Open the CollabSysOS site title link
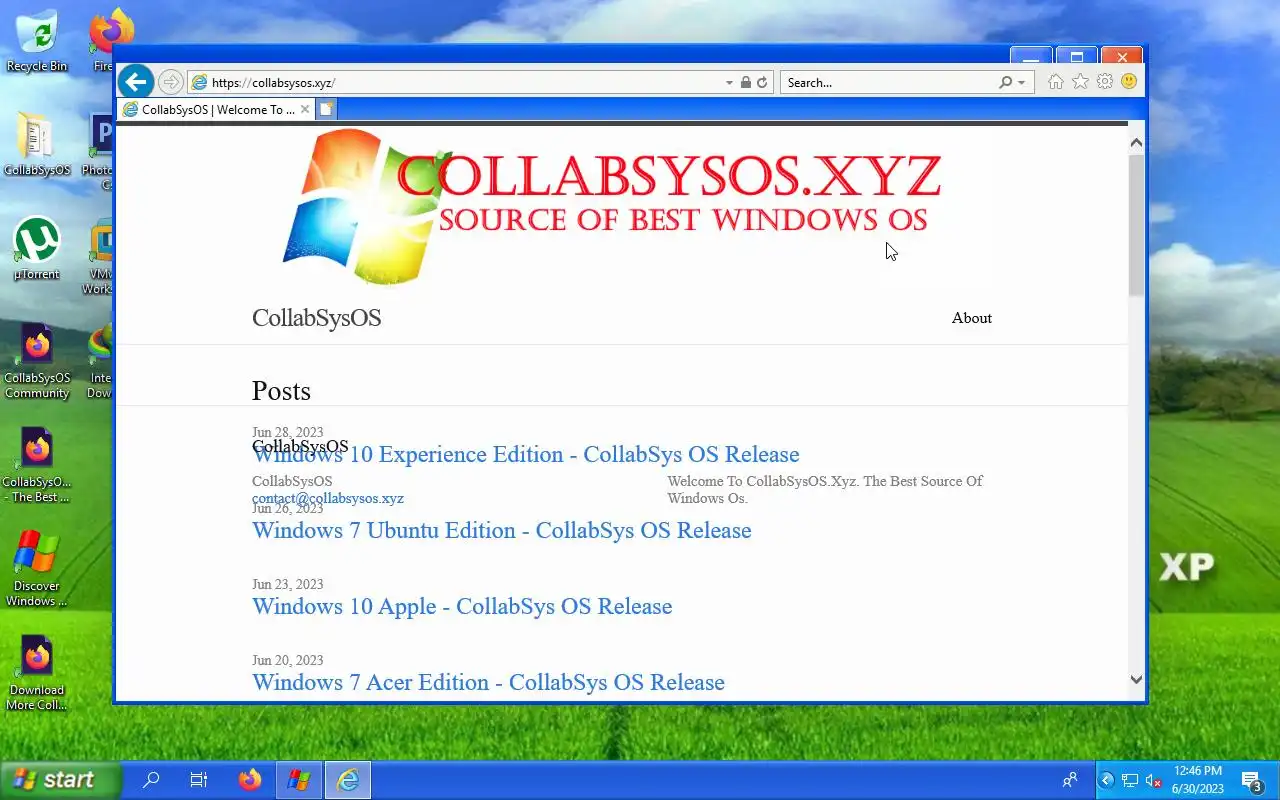 [316, 318]
